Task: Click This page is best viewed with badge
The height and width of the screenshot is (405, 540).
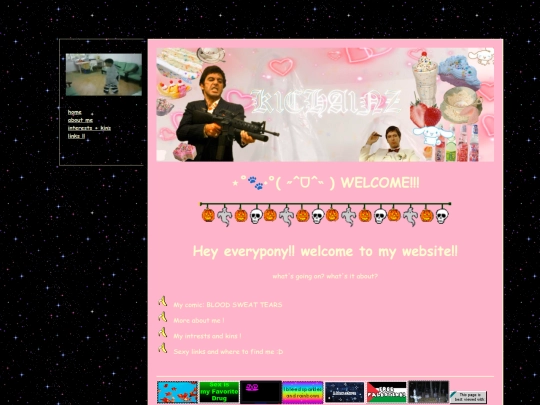Action: [468, 397]
